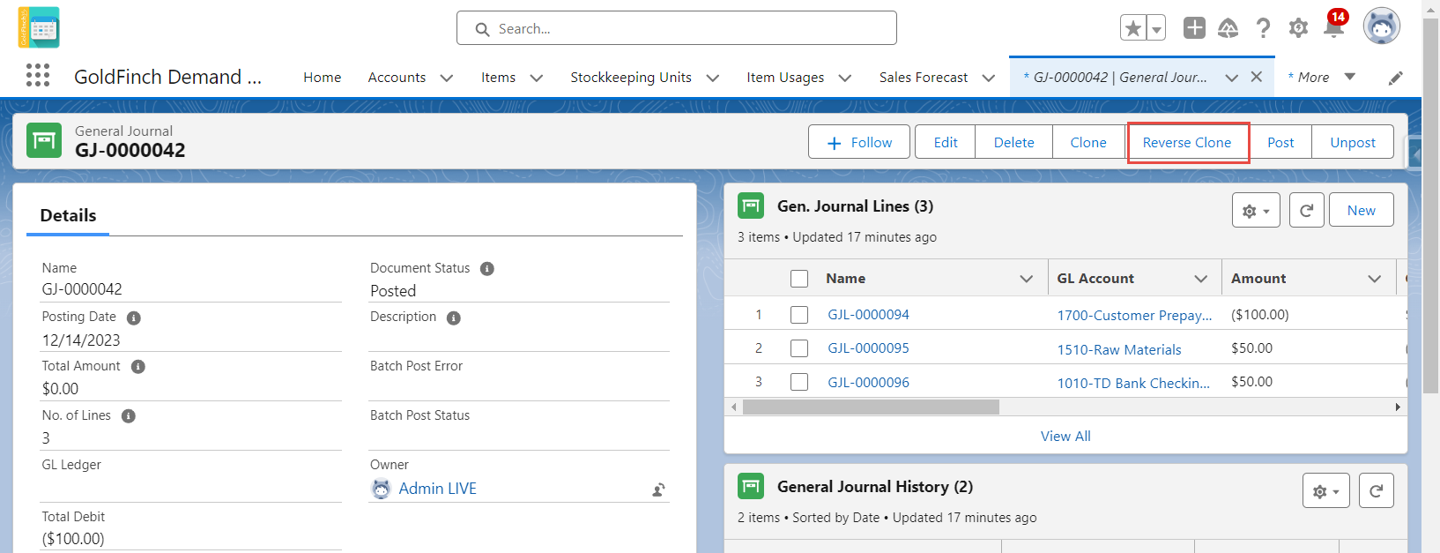Open the Item Usages tab
1440x553 pixels.
click(785, 77)
